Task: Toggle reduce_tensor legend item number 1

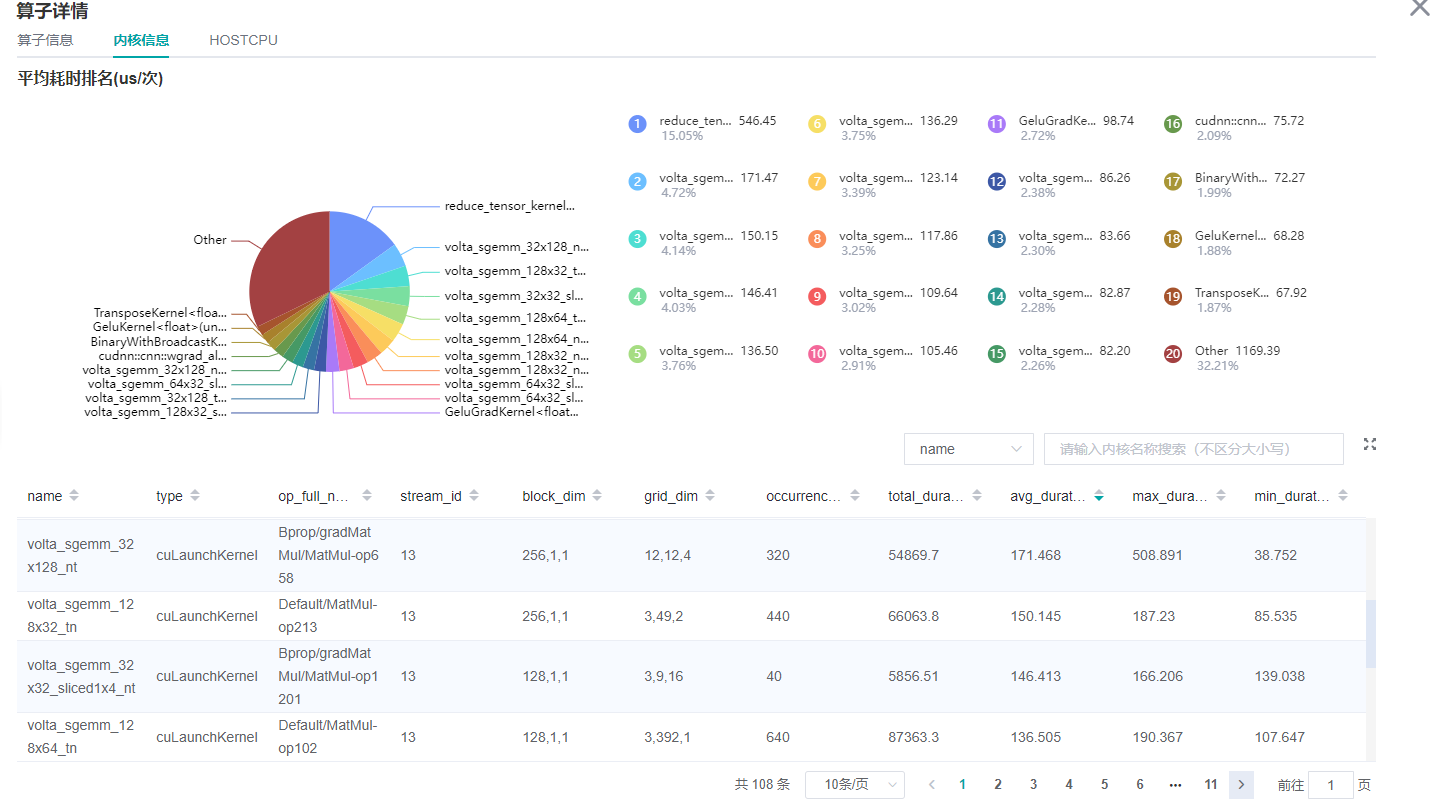Action: click(637, 124)
